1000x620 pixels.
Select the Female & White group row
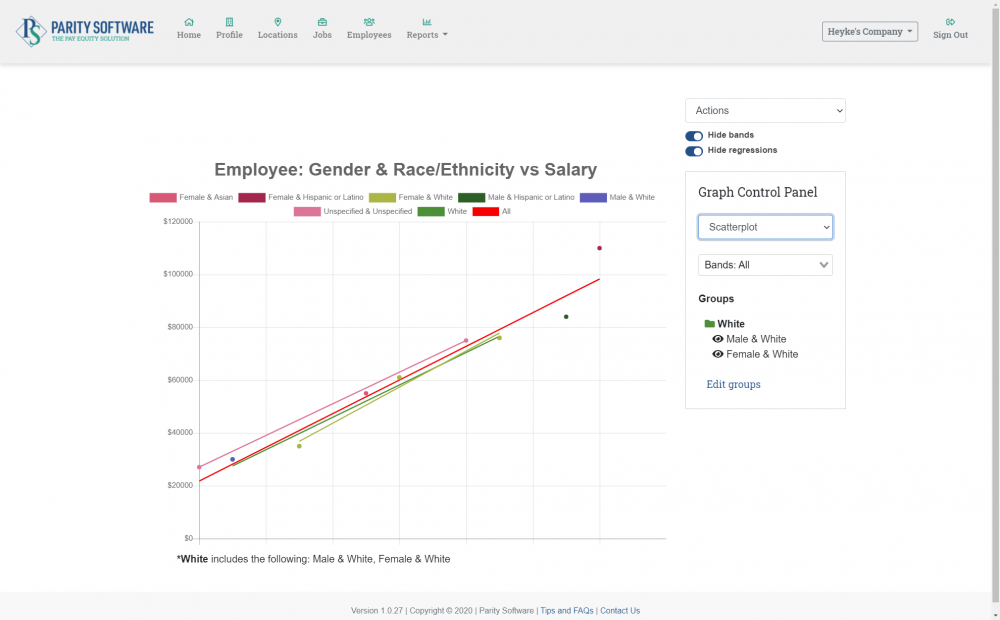[x=761, y=355]
